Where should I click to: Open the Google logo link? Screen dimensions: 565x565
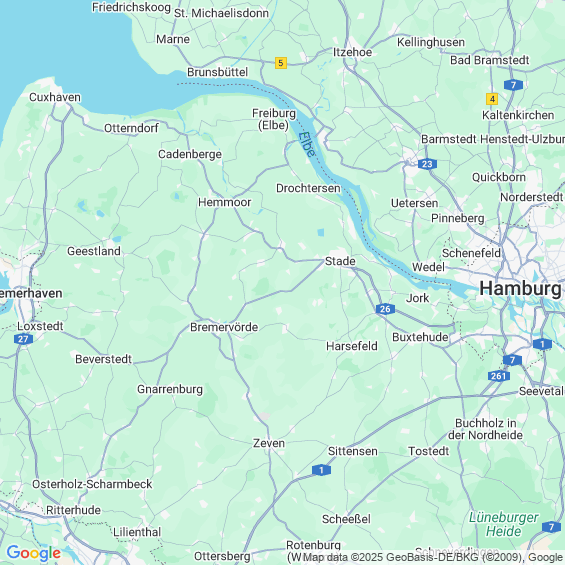click(34, 553)
